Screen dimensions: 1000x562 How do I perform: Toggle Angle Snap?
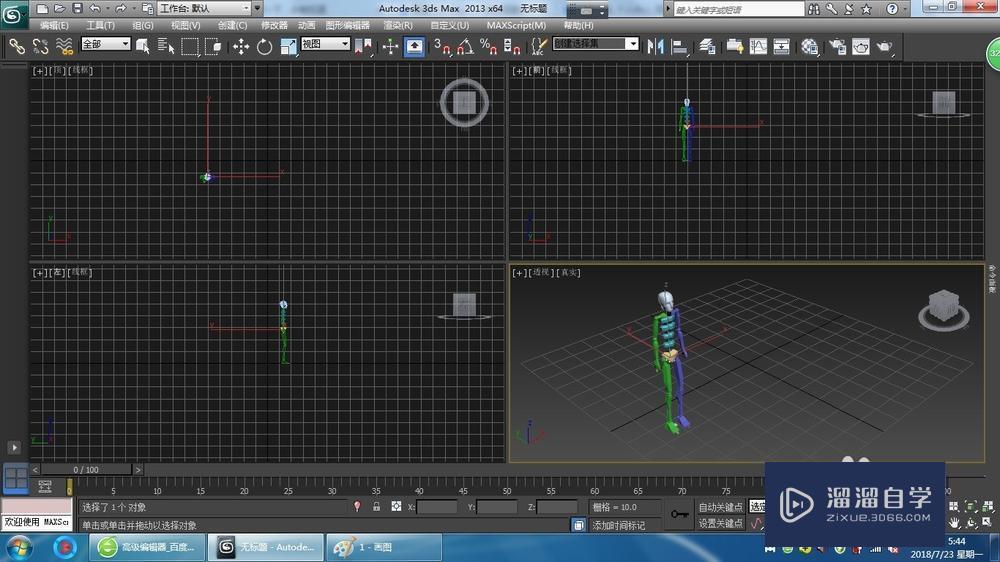466,47
